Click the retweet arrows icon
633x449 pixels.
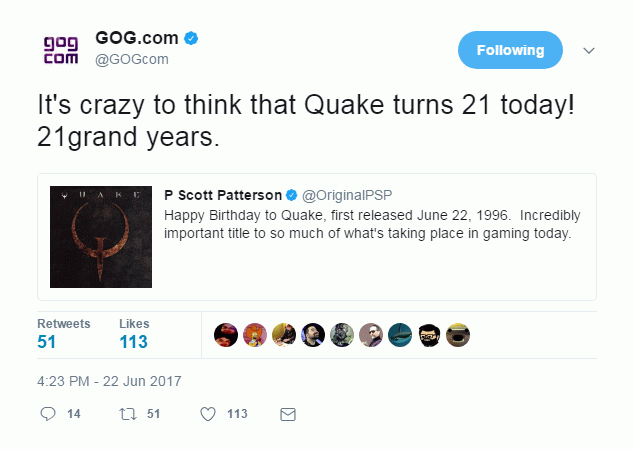tap(128, 414)
